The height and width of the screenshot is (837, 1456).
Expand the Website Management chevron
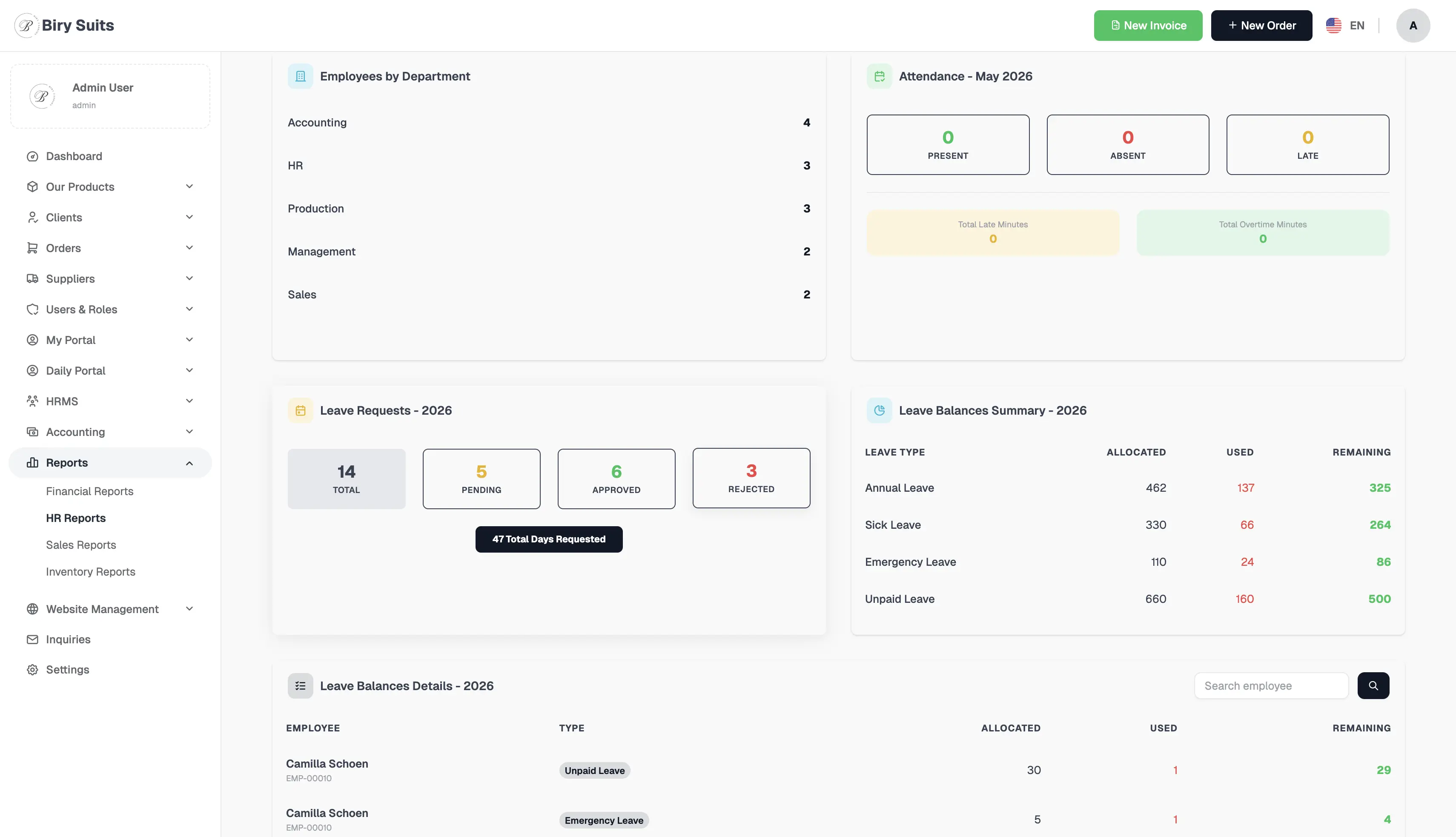(x=189, y=608)
